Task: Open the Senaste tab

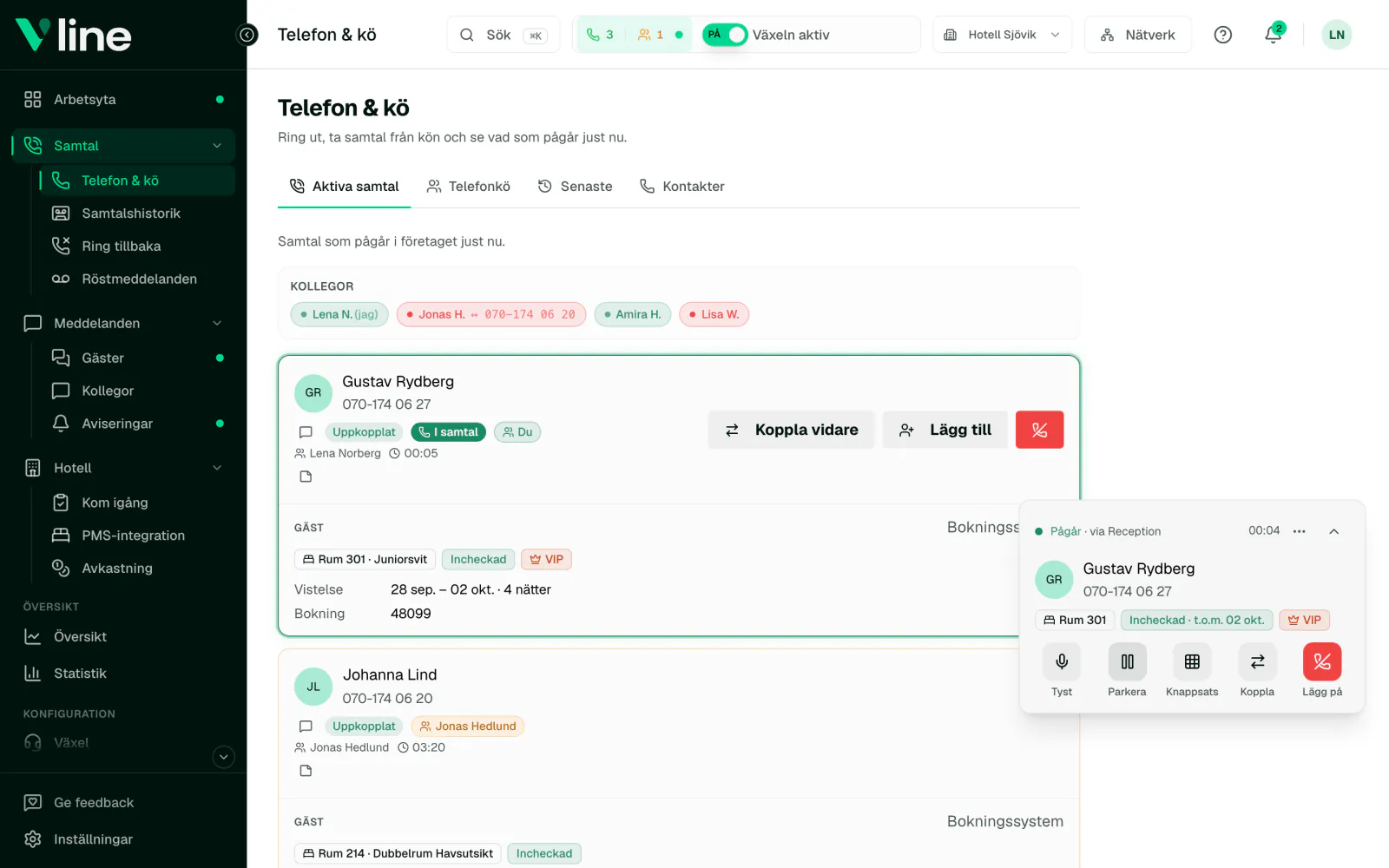Action: (576, 187)
